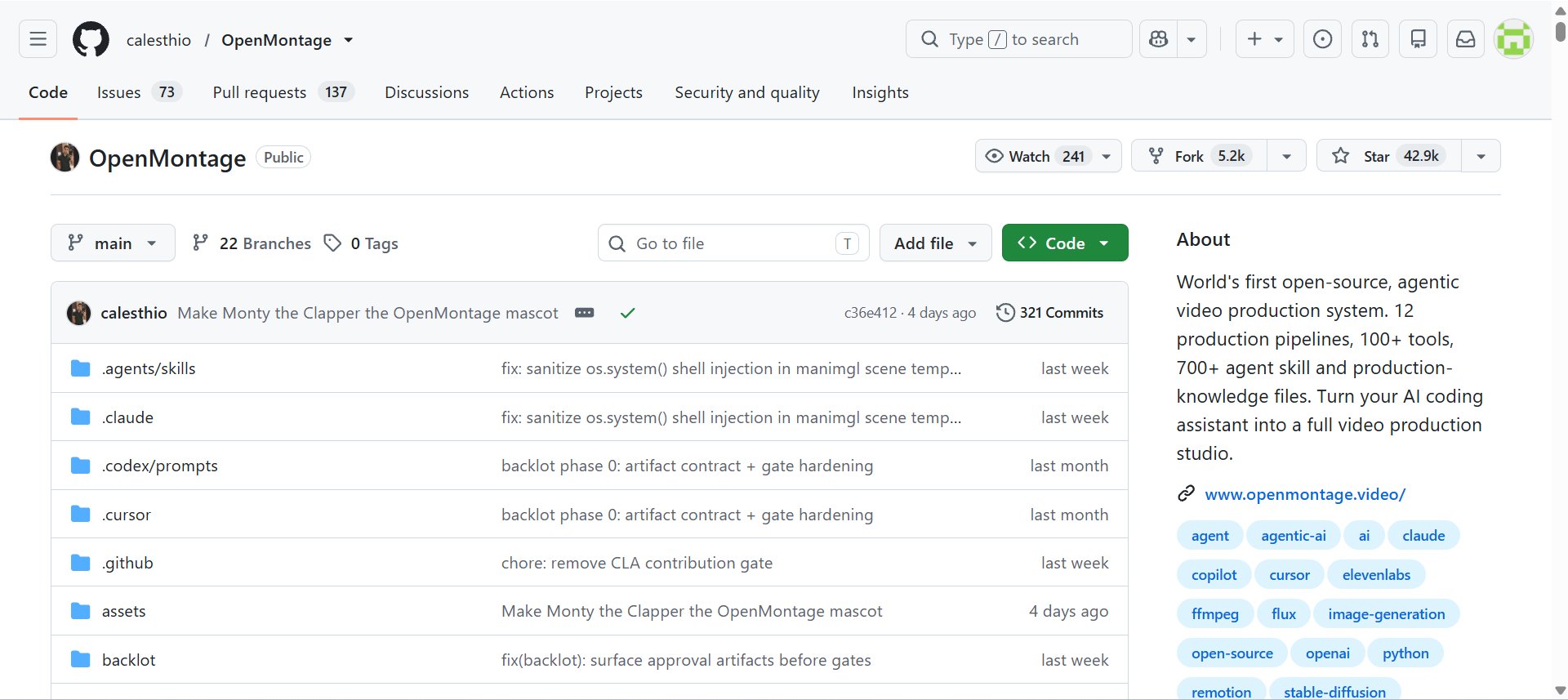Open the assets folder
Screen dimensions: 1568x700
pyautogui.click(x=123, y=611)
